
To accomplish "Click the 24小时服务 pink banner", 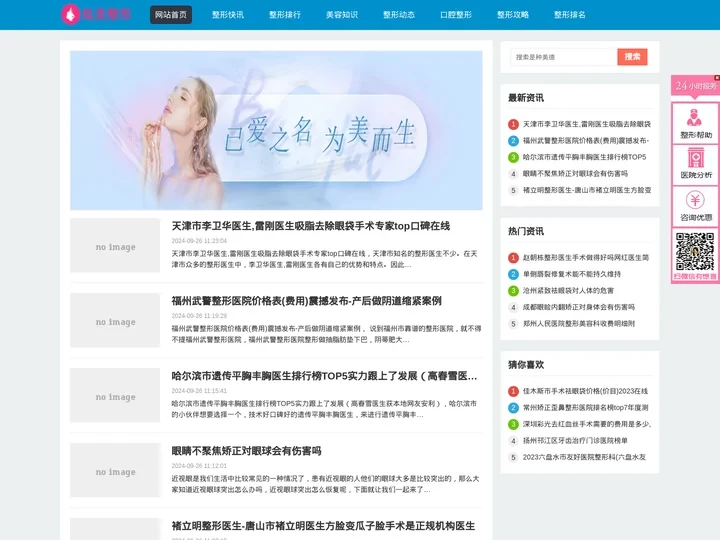I will pos(695,86).
